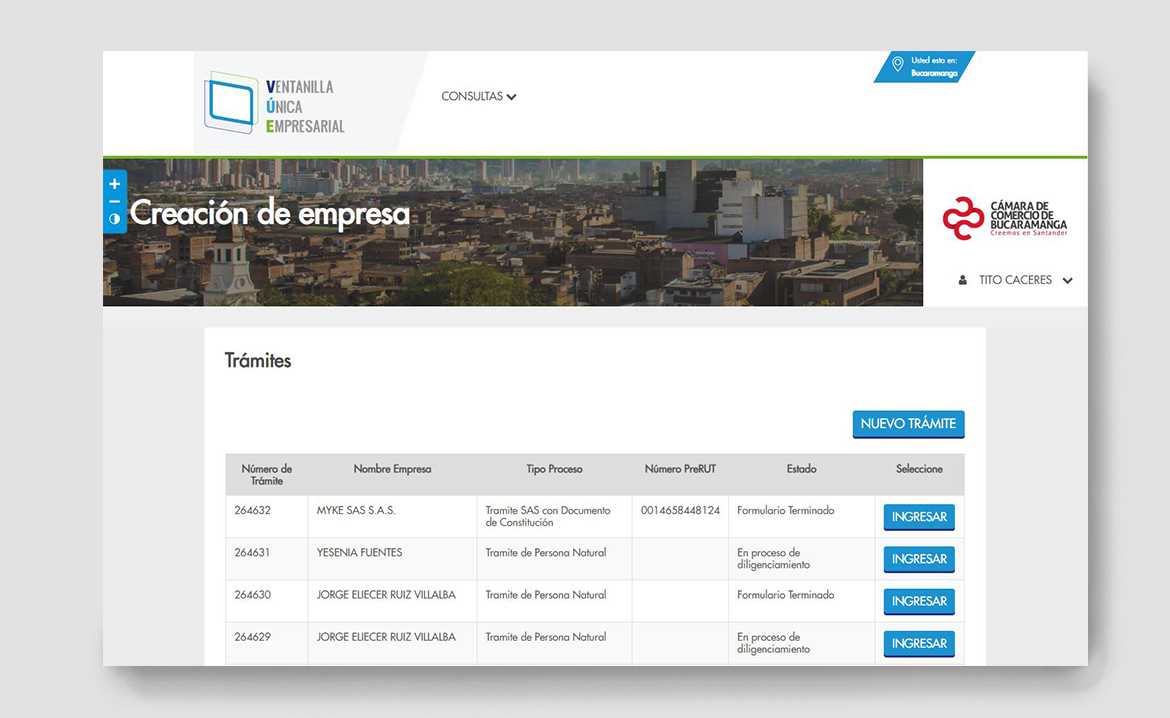The image size is (1170, 718).
Task: Decrease font size with minus icon
Action: point(114,202)
